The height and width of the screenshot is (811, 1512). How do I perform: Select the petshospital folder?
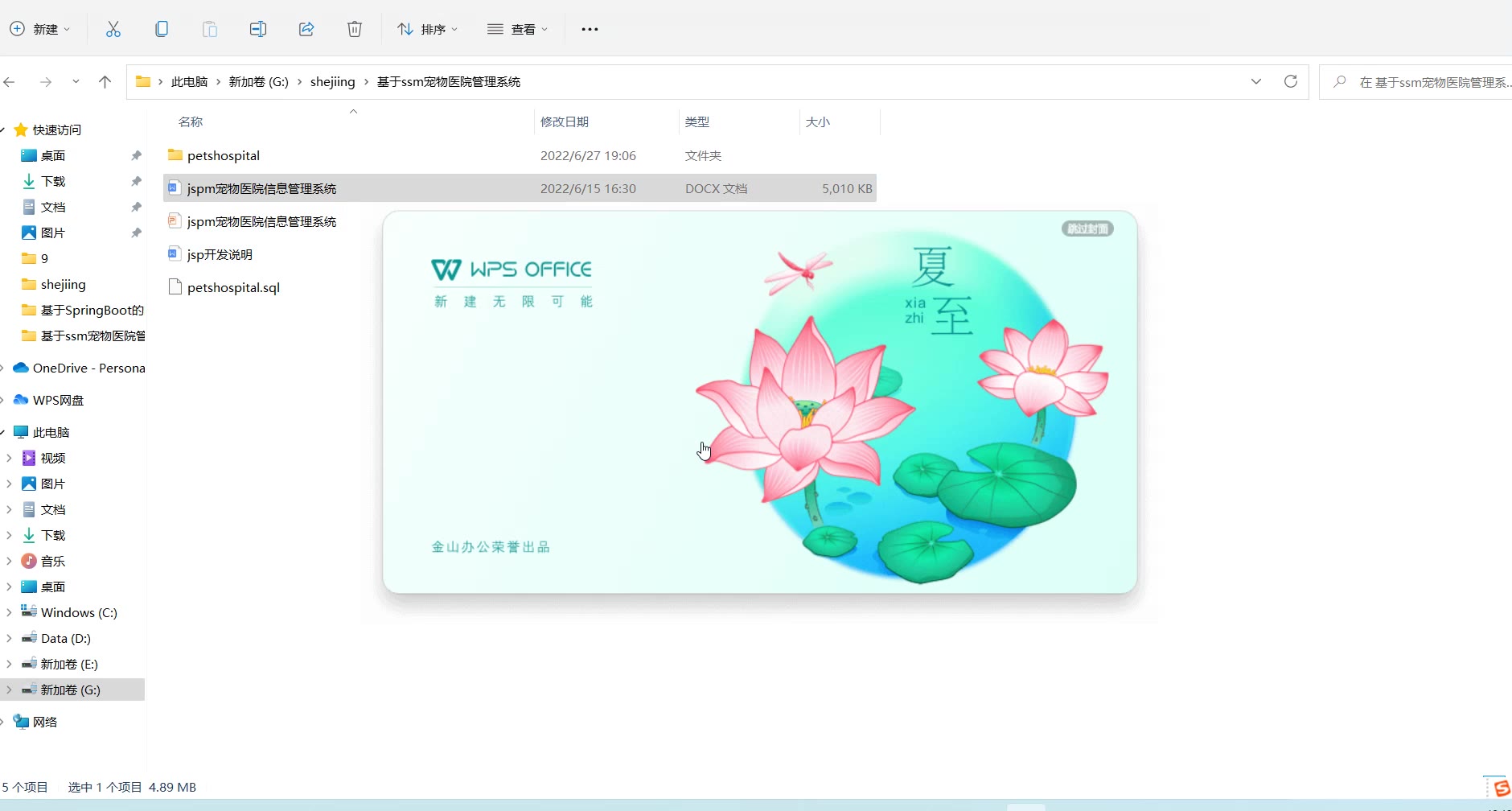click(x=224, y=155)
